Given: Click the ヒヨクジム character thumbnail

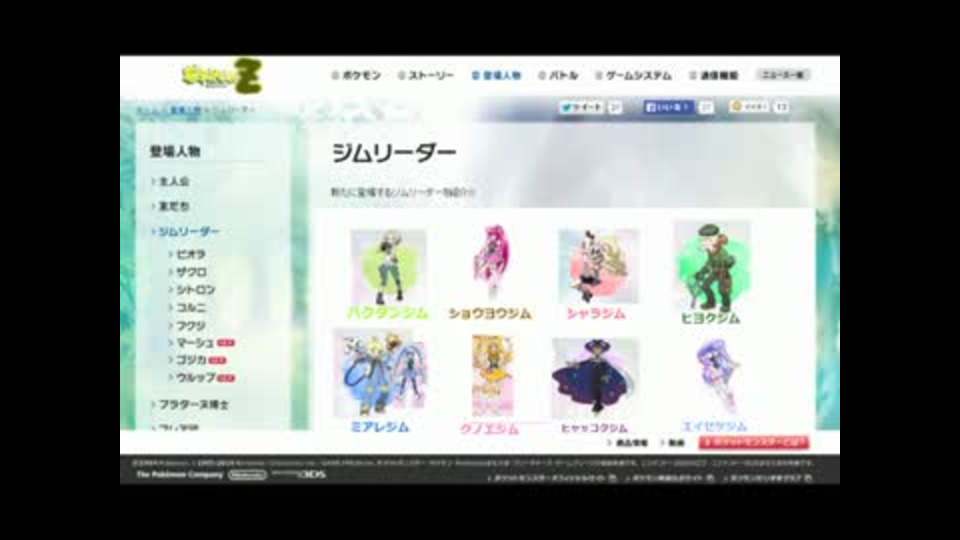Looking at the screenshot, I should coord(711,266).
